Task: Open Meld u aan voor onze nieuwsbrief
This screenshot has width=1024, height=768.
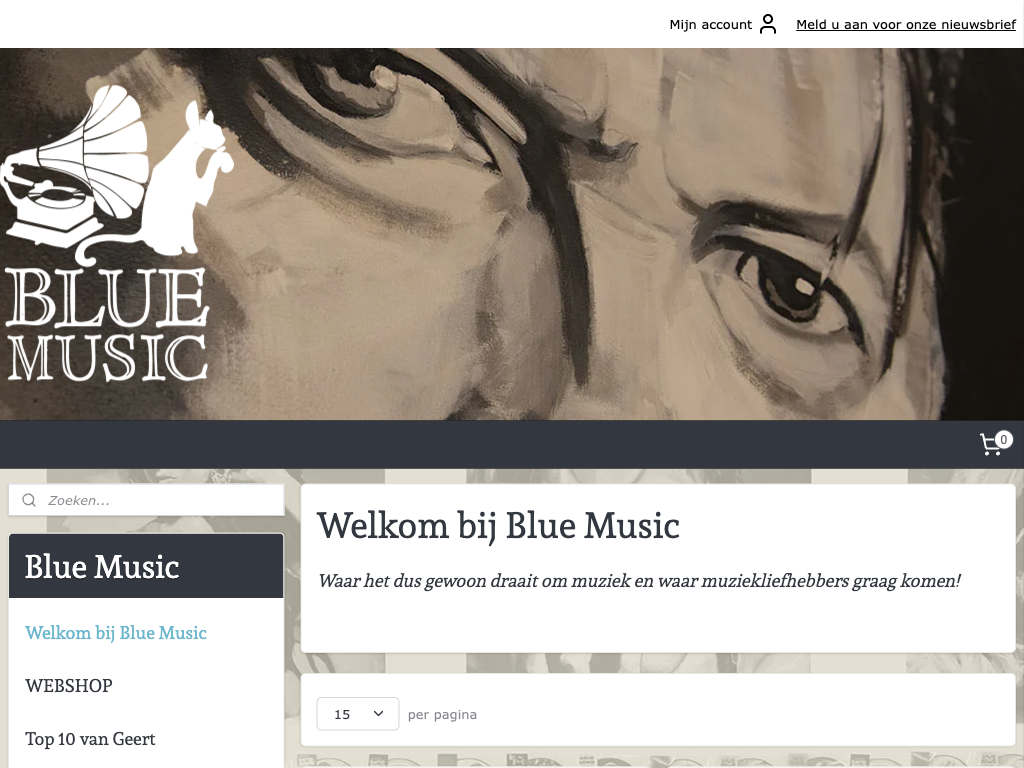Action: 906,24
